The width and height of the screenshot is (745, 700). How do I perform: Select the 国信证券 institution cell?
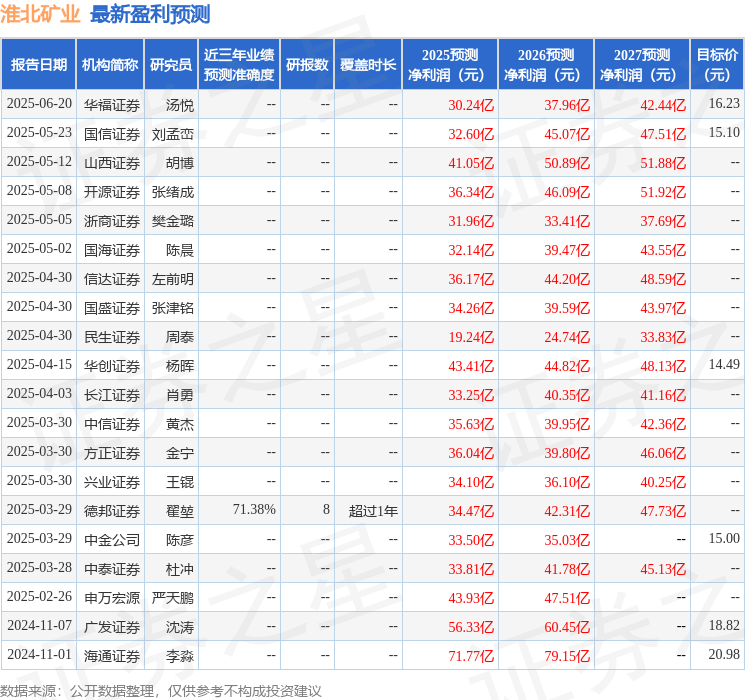112,134
